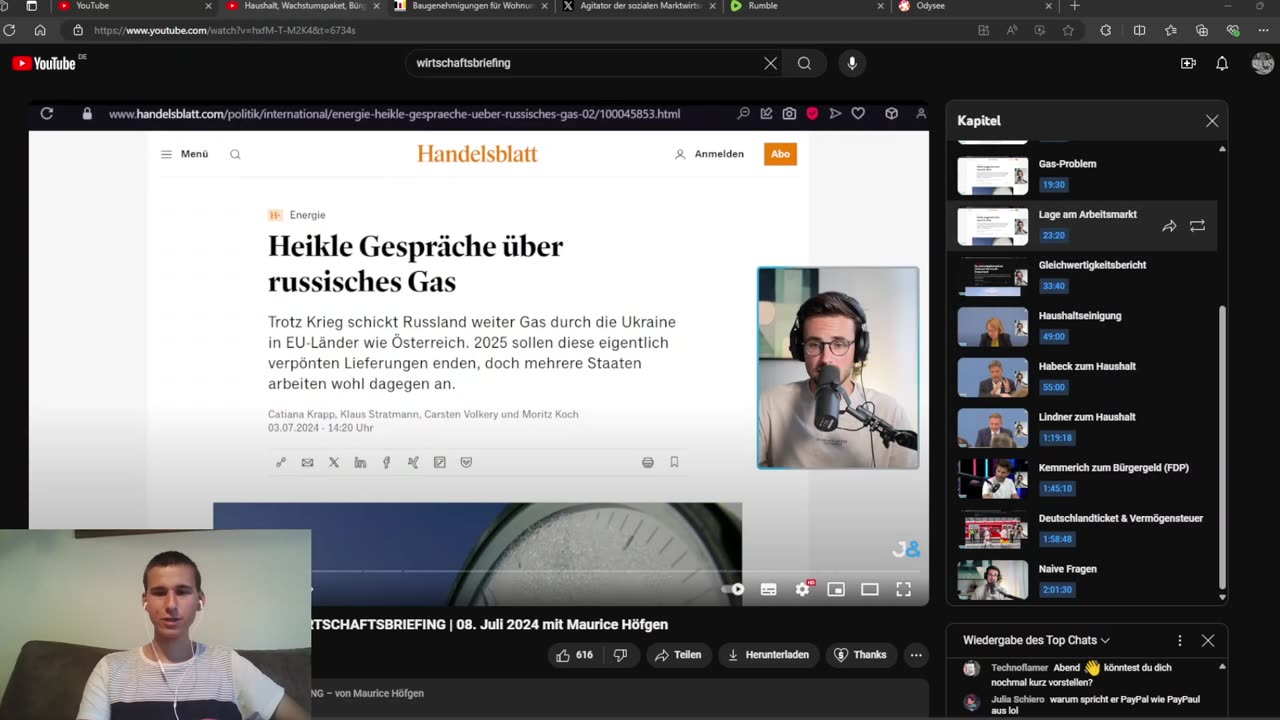This screenshot has width=1280, height=720.
Task: Toggle fullscreen for the video
Action: 903,589
